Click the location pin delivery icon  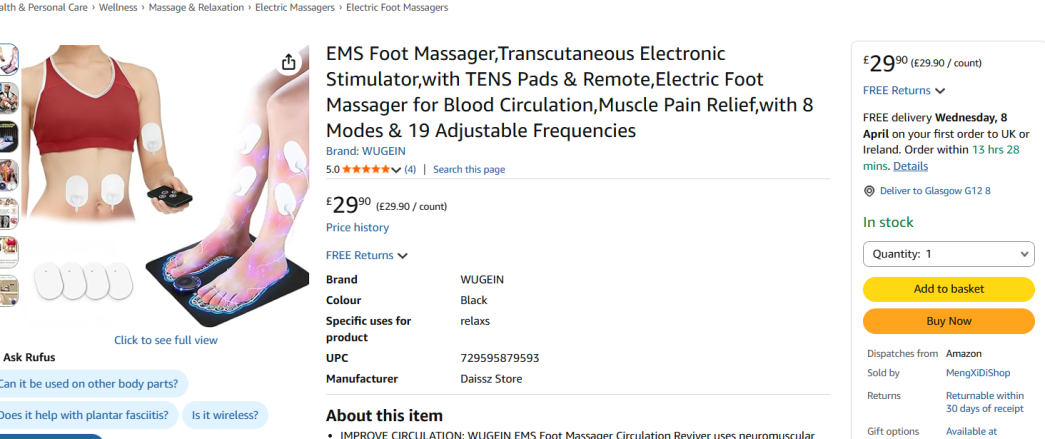(869, 191)
